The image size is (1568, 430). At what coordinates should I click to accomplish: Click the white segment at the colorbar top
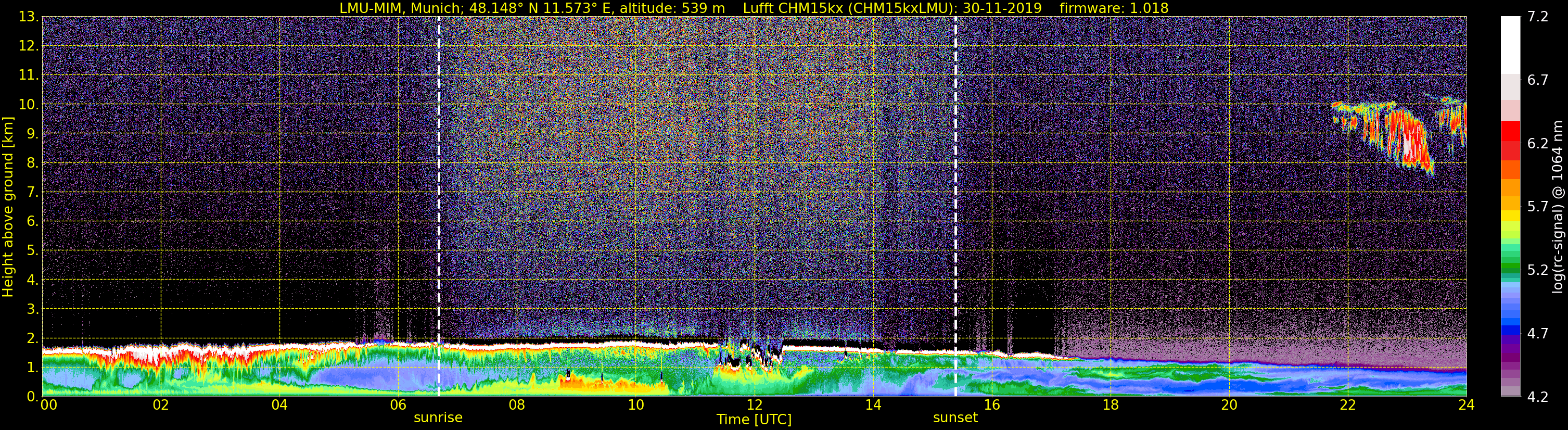[1510, 45]
